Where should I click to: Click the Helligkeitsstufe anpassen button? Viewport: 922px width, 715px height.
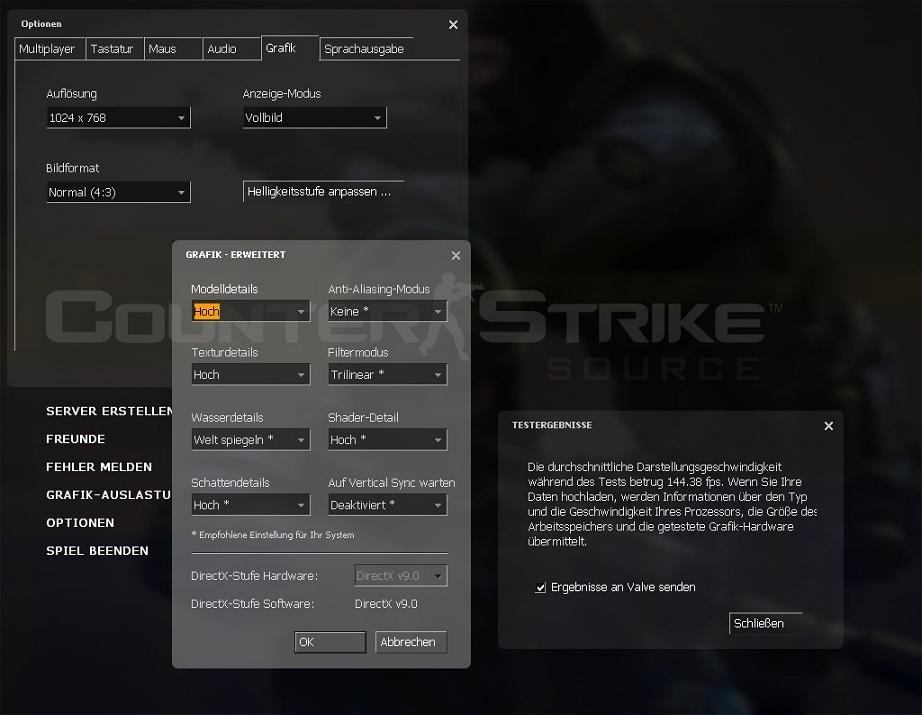point(323,192)
